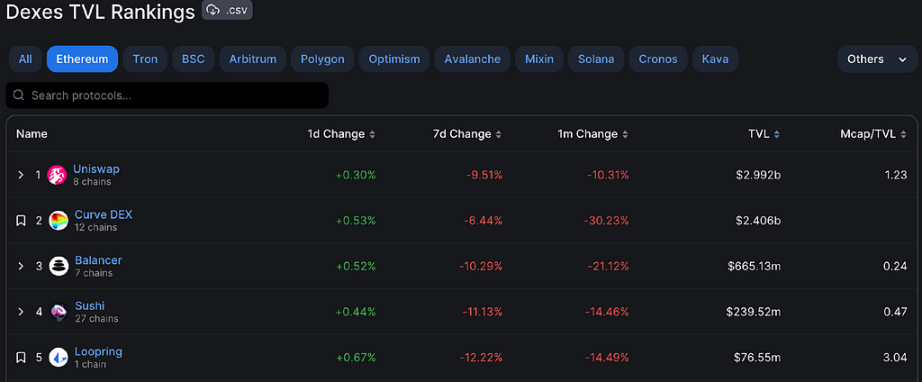Click the Sushi logo icon
Image resolution: width=922 pixels, height=382 pixels.
(x=58, y=311)
